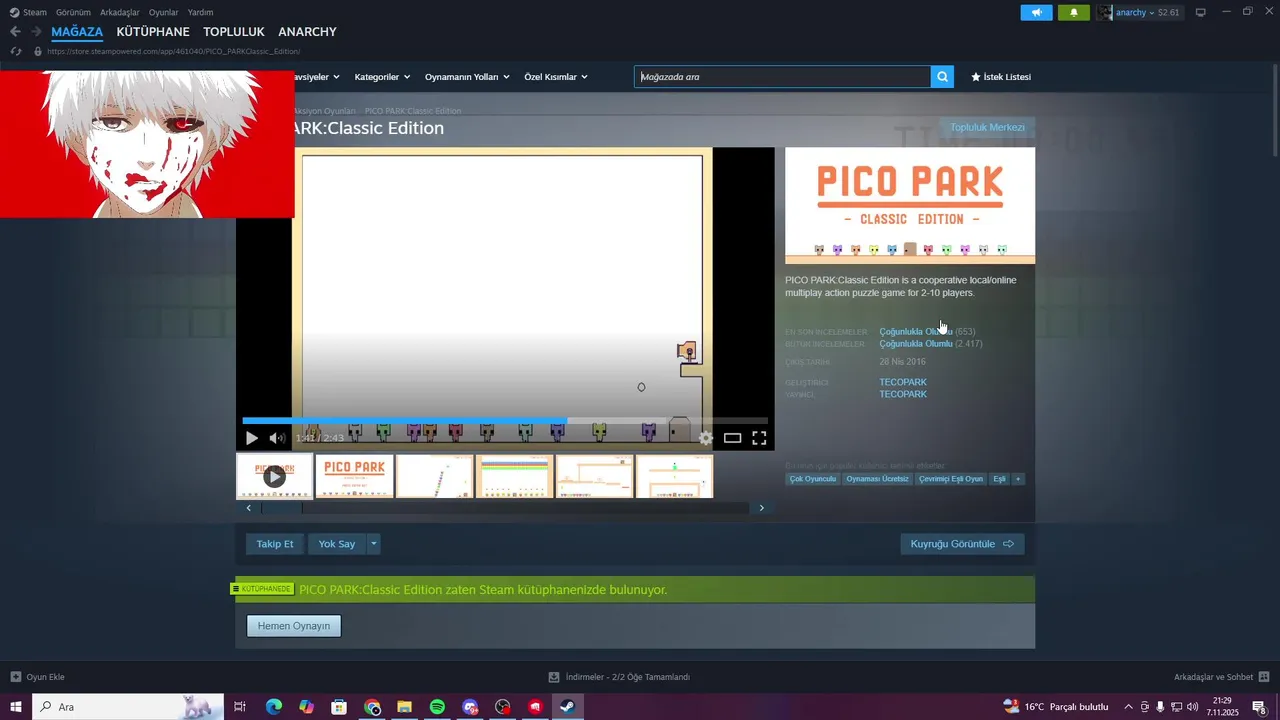This screenshot has width=1280, height=720.
Task: Open the Yardım menu
Action: (x=200, y=13)
